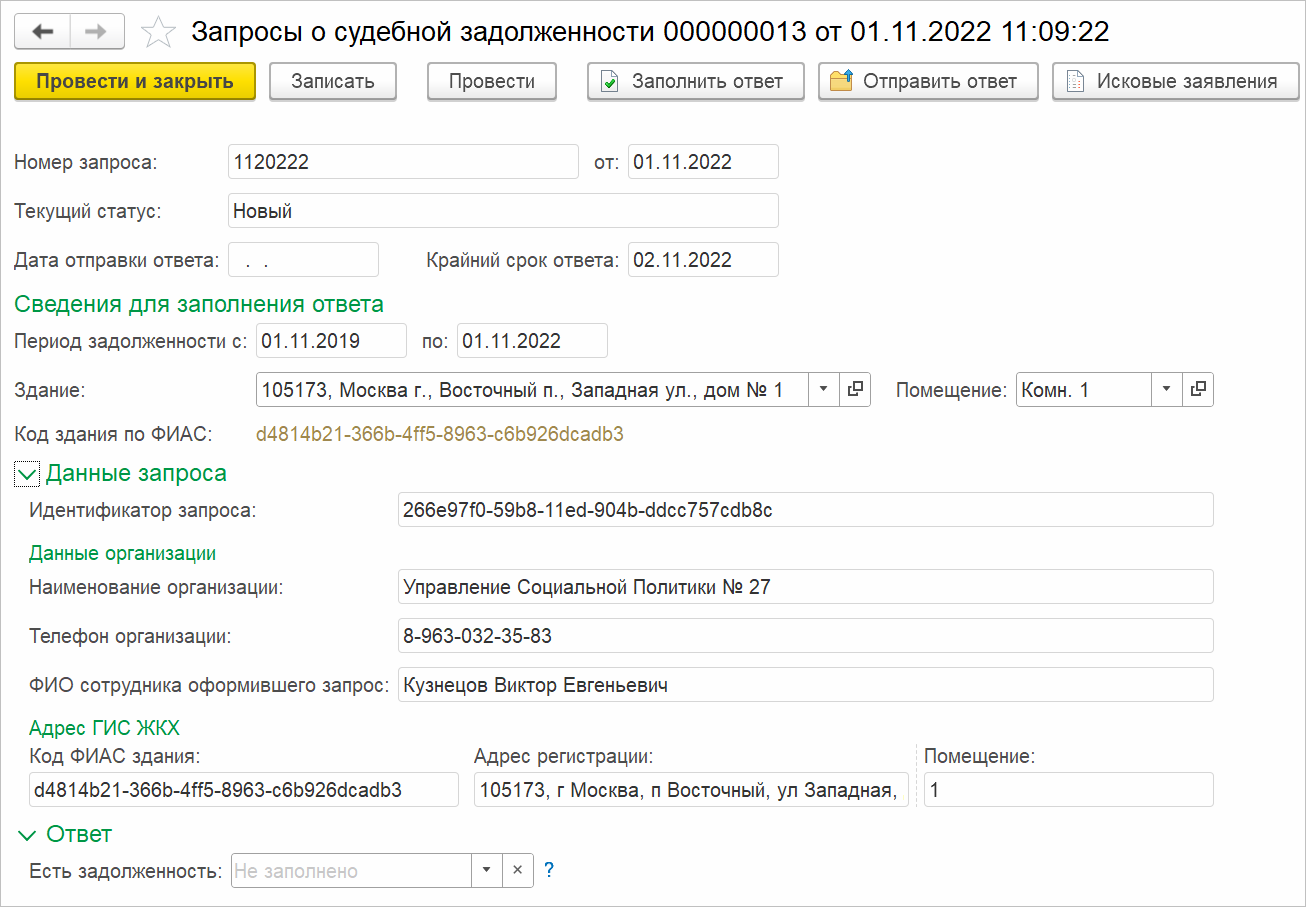Clear the Есть задолженность value
The width and height of the screenshot is (1306, 907).
pos(518,871)
